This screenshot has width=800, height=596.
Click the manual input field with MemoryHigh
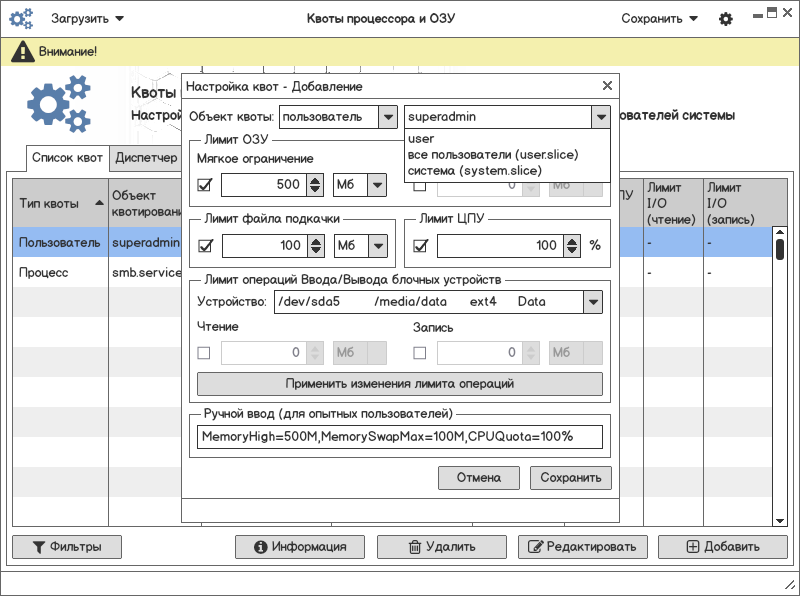[x=400, y=437]
